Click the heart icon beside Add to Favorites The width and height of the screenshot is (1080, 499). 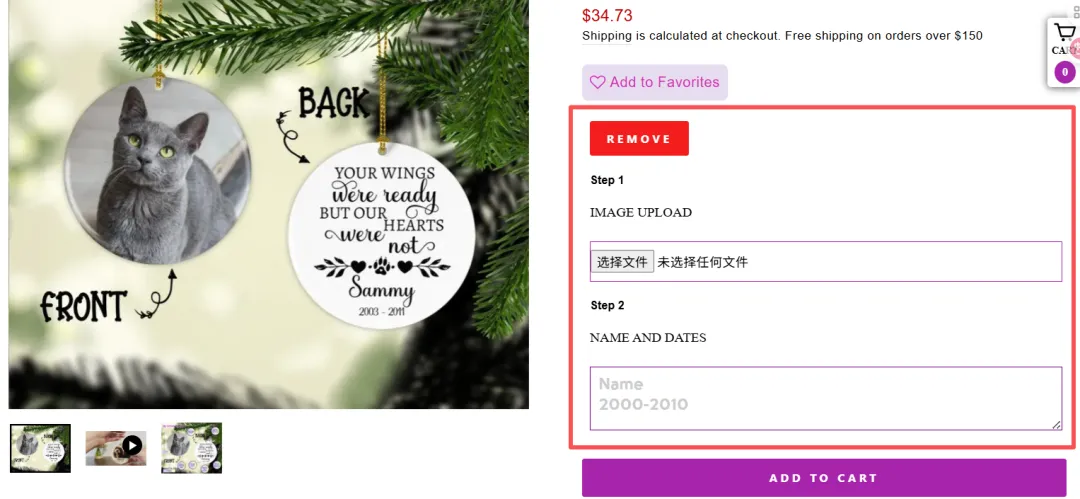tap(597, 82)
